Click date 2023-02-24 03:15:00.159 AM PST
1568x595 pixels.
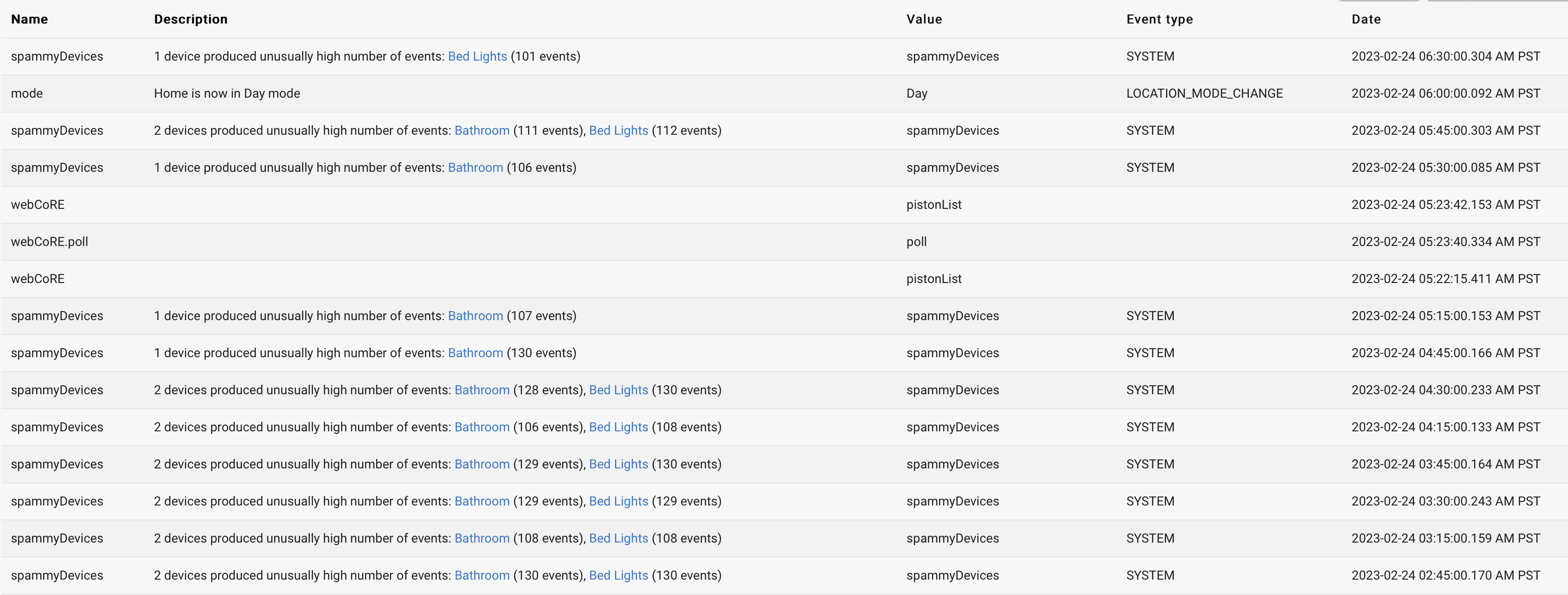[x=1445, y=539]
